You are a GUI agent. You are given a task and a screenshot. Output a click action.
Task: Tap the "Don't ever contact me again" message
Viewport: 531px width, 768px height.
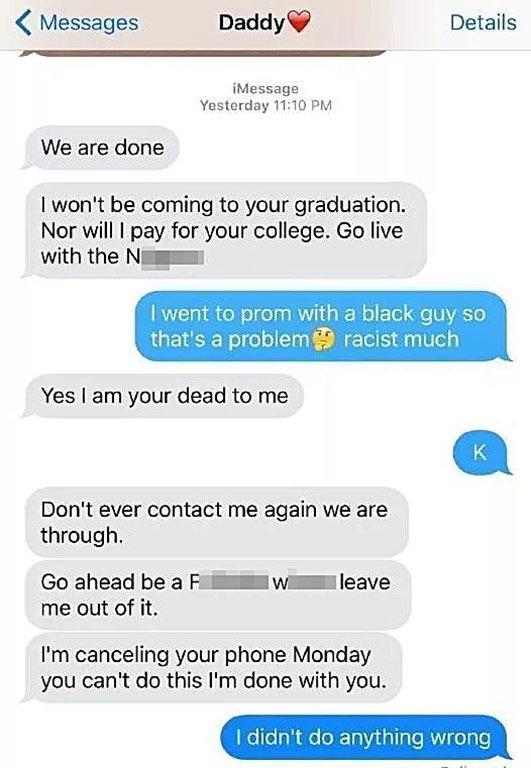coord(216,522)
